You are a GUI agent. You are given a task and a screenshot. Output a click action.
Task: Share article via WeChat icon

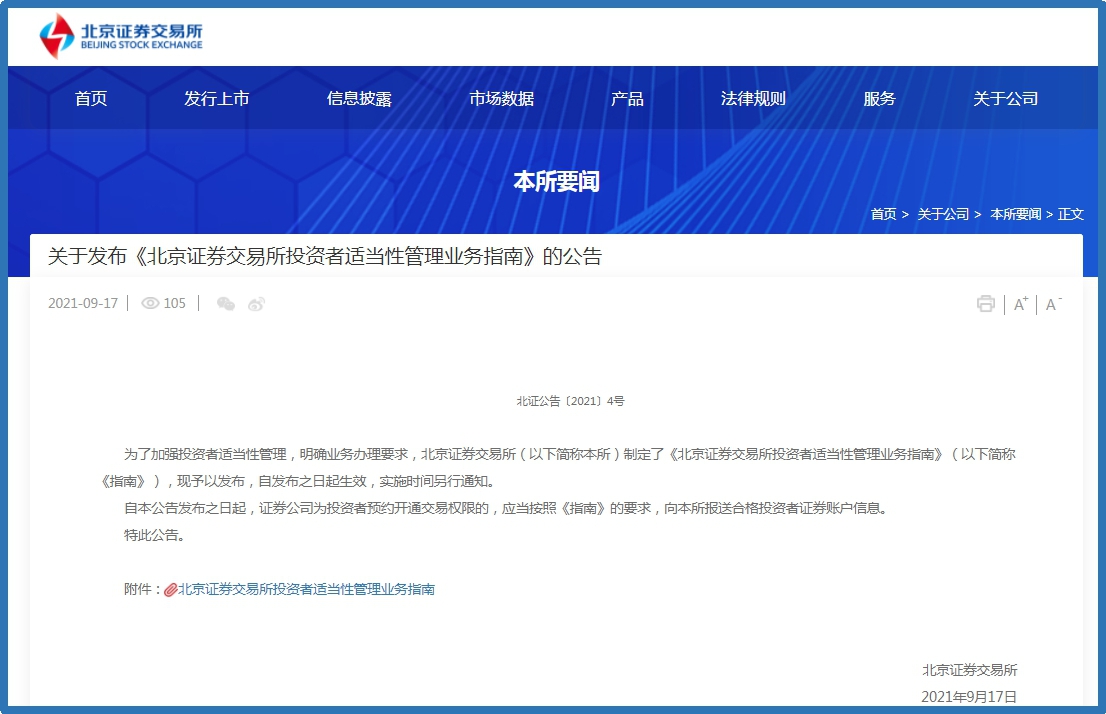coord(226,304)
